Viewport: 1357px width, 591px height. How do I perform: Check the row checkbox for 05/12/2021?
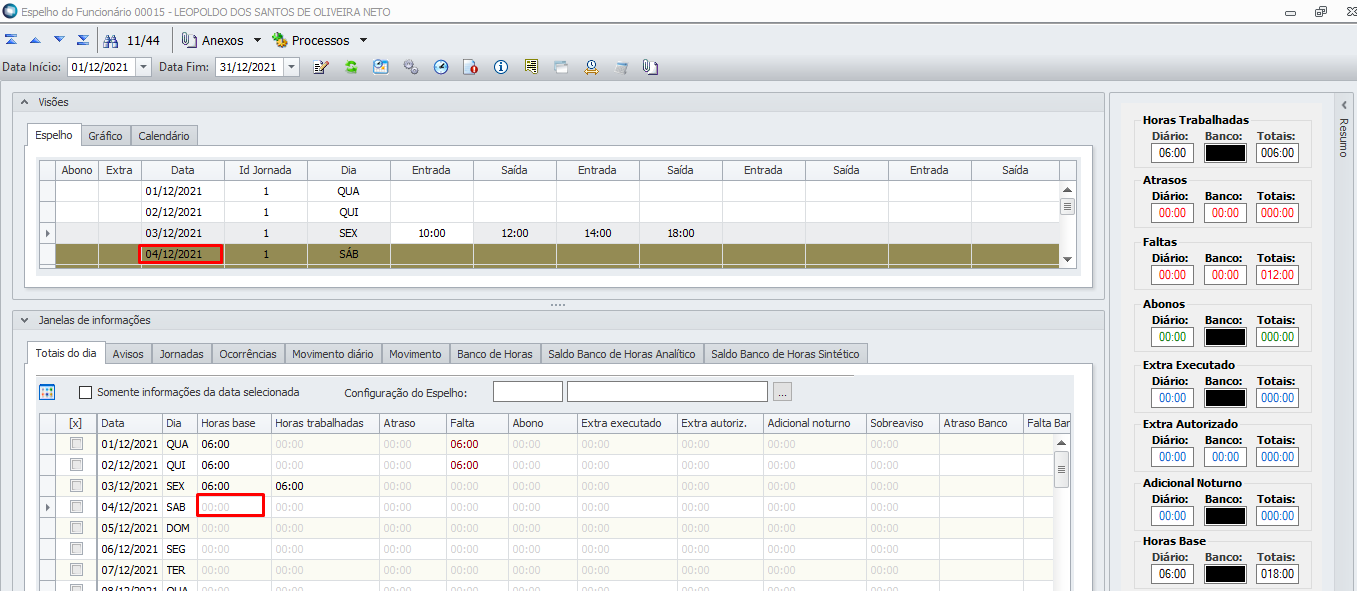(x=76, y=528)
